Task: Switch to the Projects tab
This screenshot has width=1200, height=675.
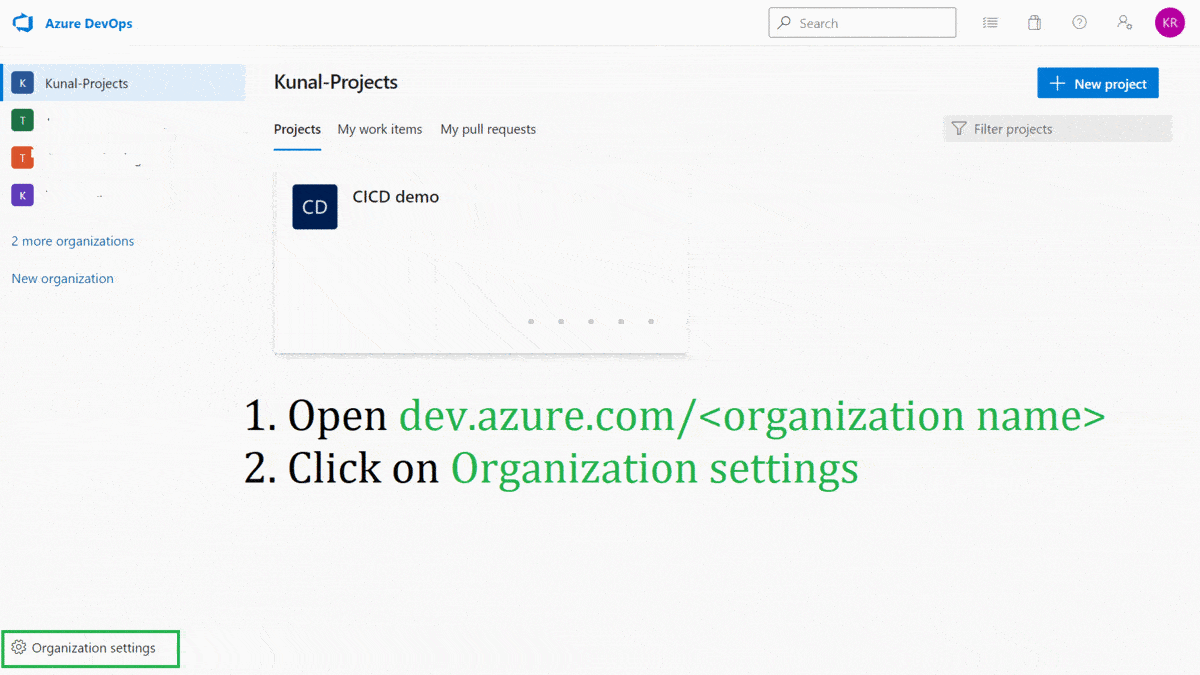Action: (x=297, y=130)
